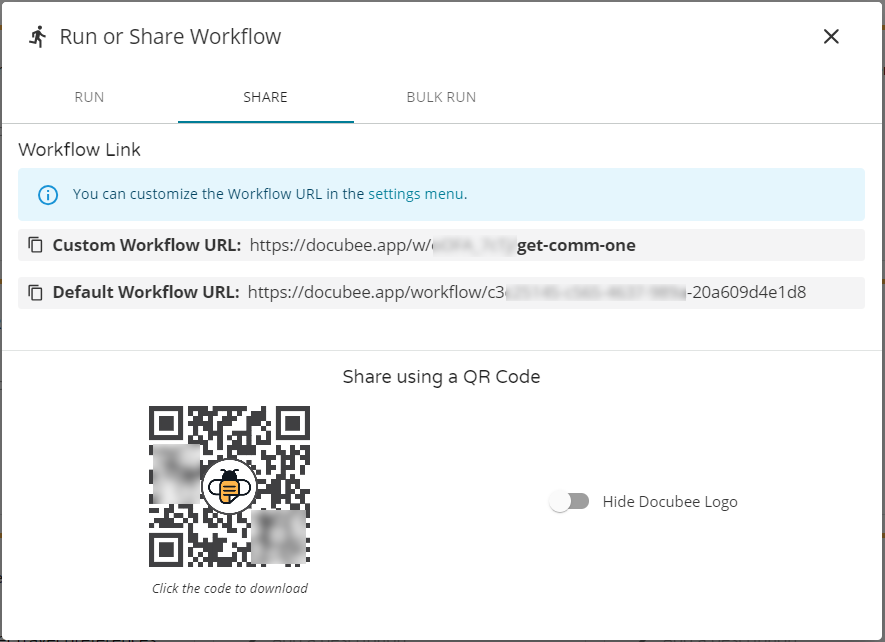Click the Default Workflow URL ending 20a609d4e1d8
The width and height of the screenshot is (885, 642).
click(527, 292)
